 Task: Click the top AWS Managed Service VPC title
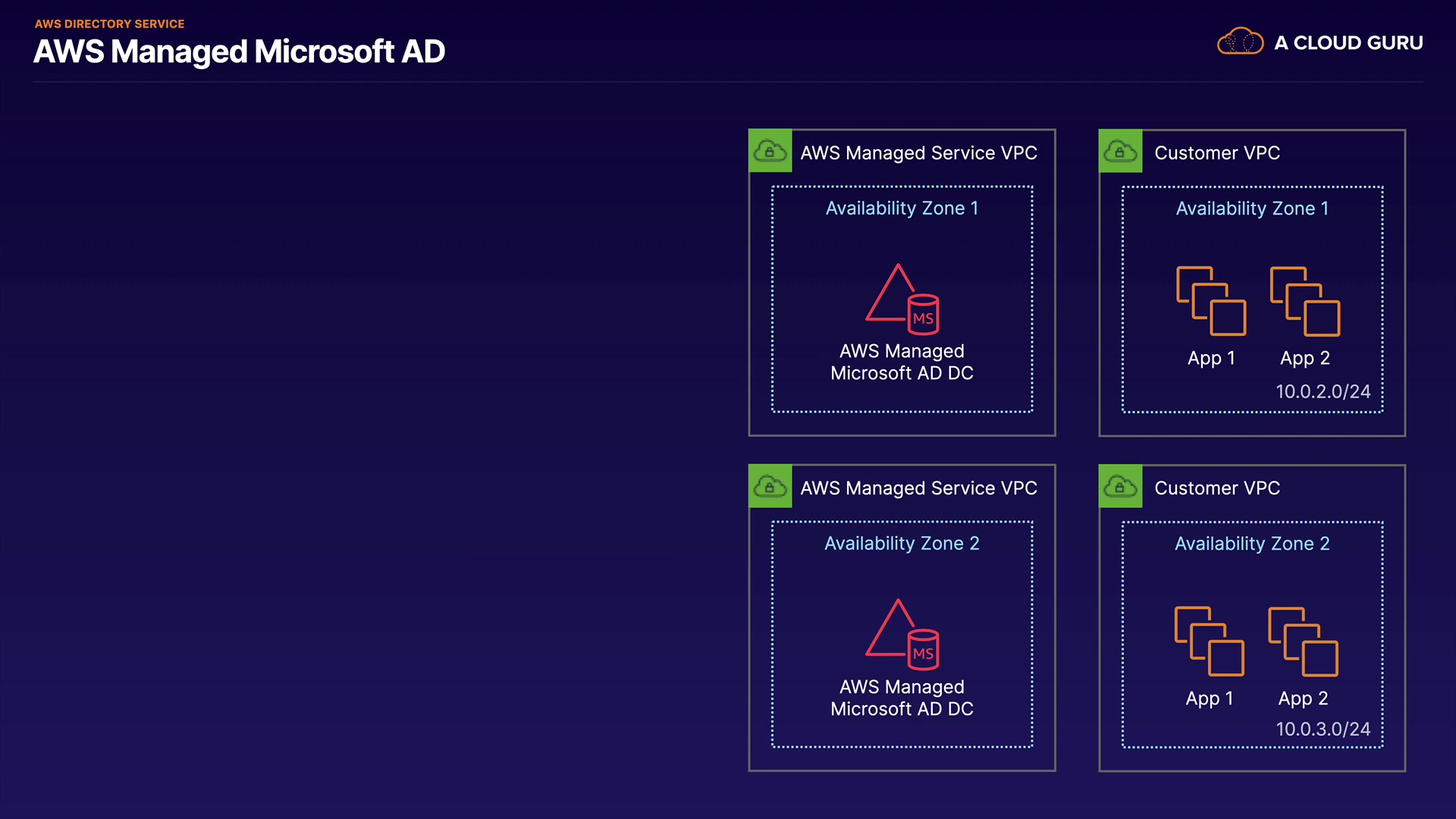click(918, 153)
